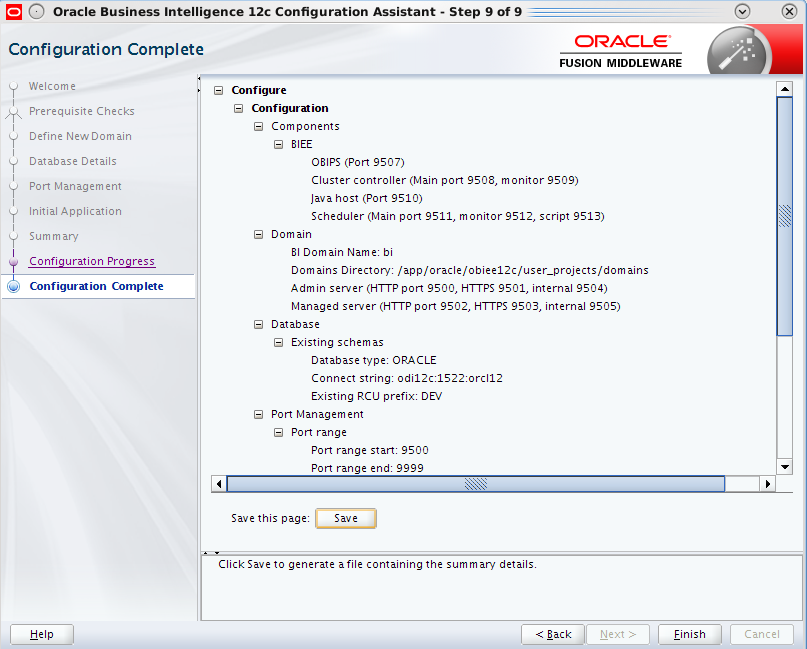This screenshot has height=649, width=807.
Task: Select the Define New Domain step
Action: pos(80,136)
